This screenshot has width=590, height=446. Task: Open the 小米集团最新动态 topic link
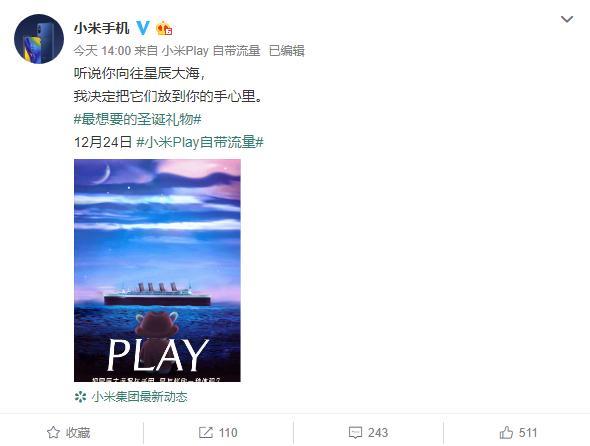coord(139,397)
